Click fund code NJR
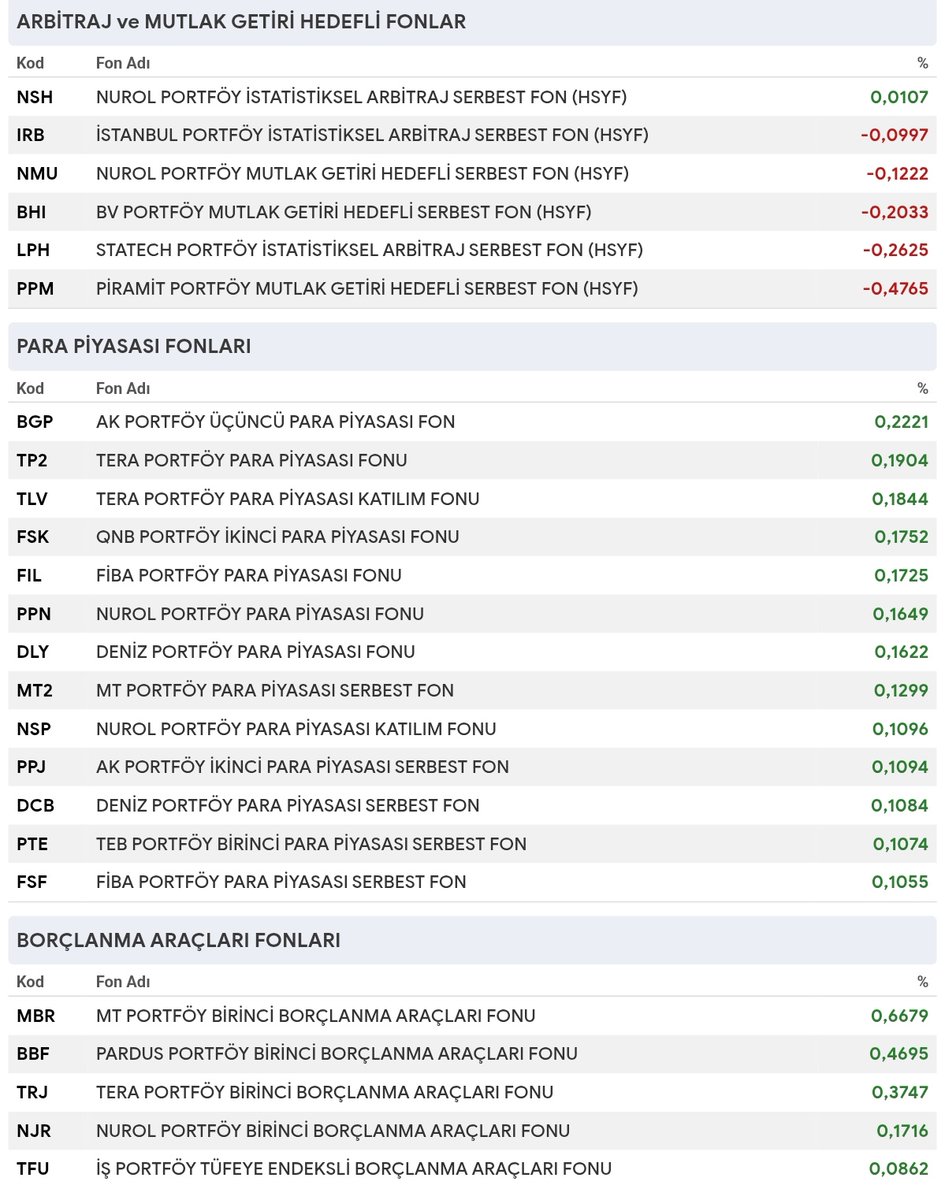 [x=34, y=1131]
